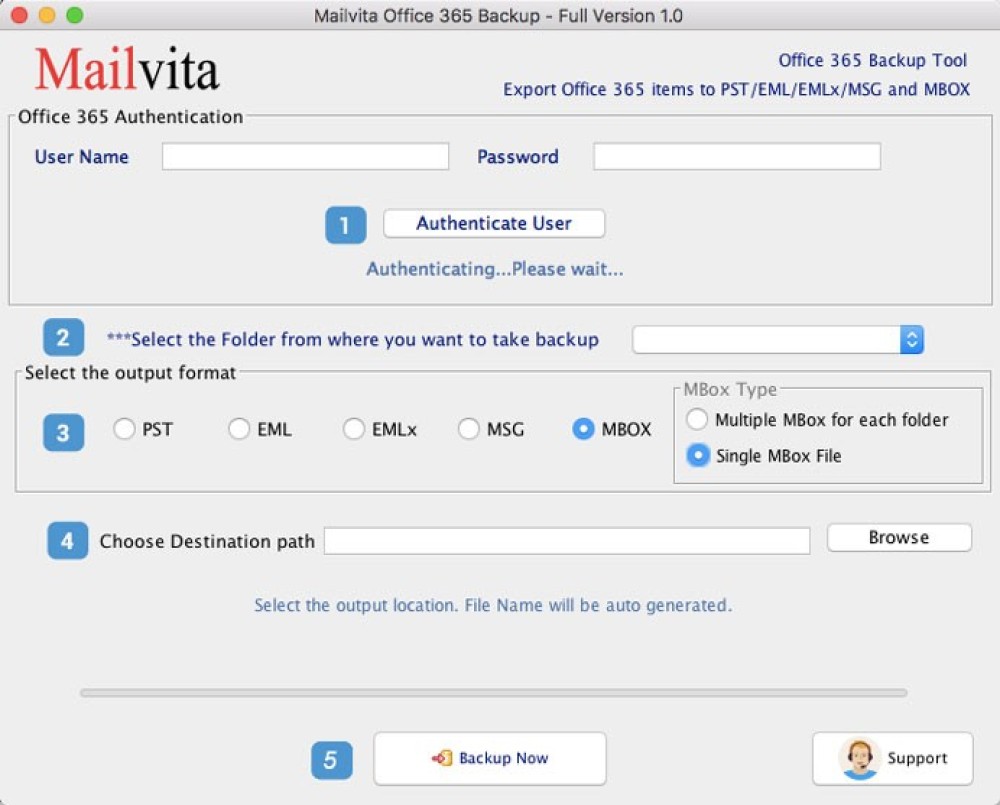Select the EMLx radio button
1000x805 pixels.
click(355, 430)
